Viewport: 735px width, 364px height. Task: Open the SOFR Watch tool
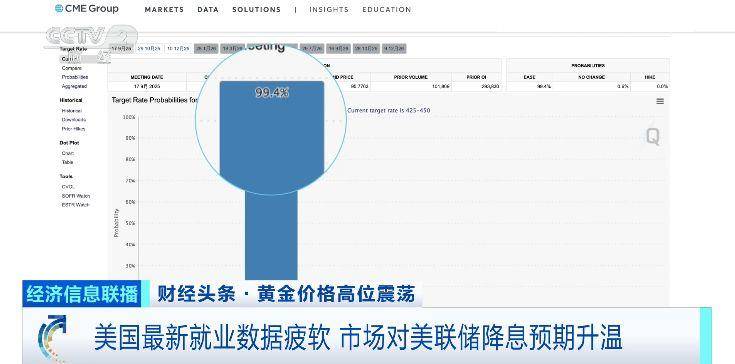pos(75,196)
